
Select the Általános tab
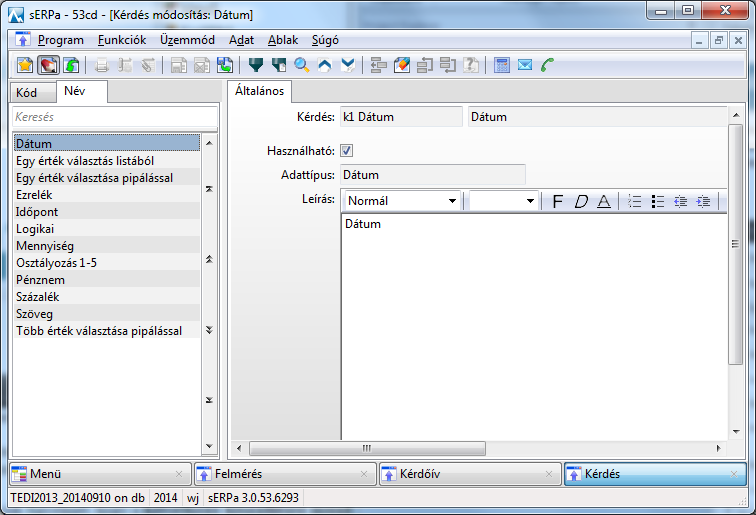click(259, 91)
